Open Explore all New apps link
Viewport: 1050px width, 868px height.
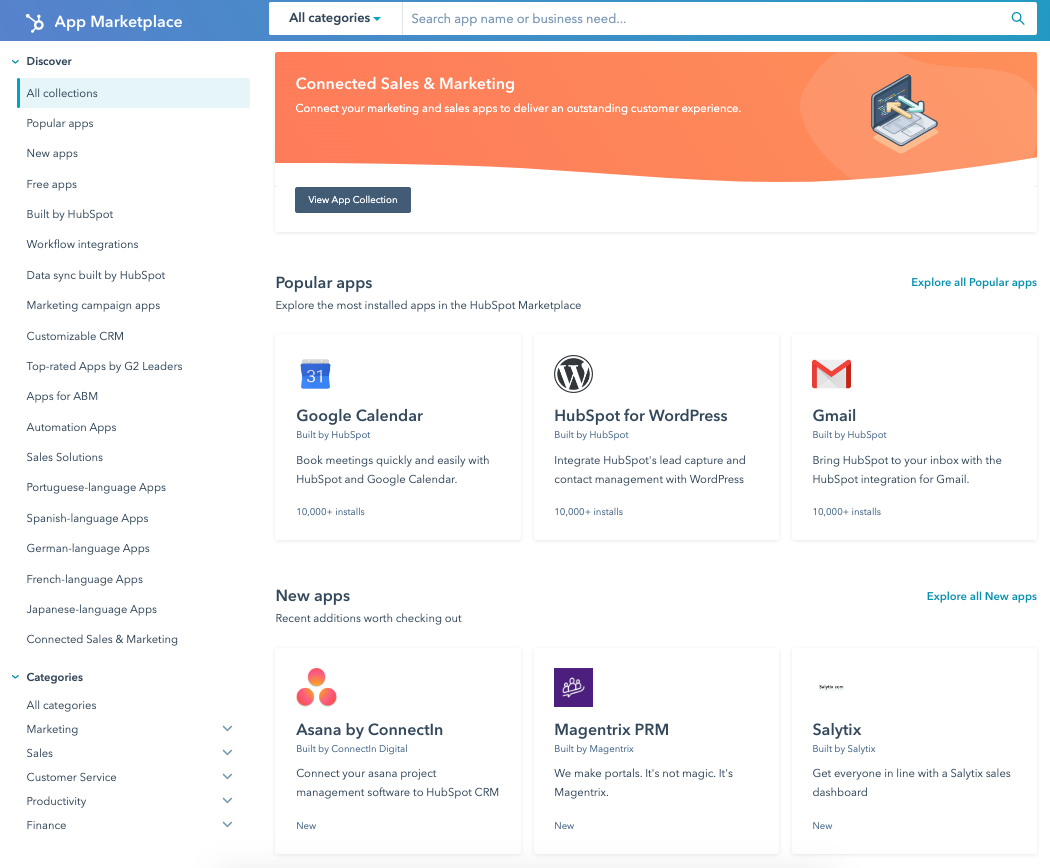point(982,596)
